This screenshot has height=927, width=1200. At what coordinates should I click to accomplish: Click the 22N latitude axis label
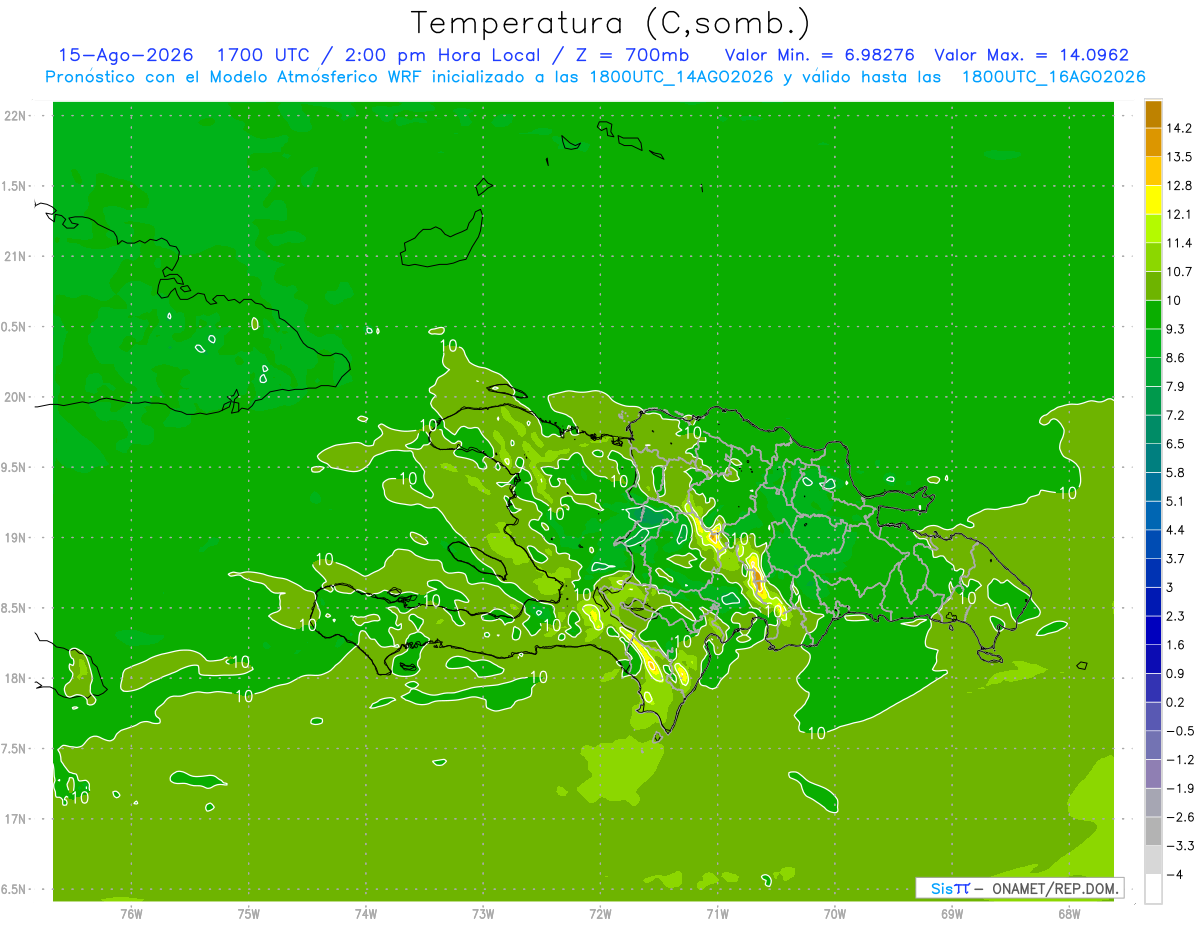(17, 116)
